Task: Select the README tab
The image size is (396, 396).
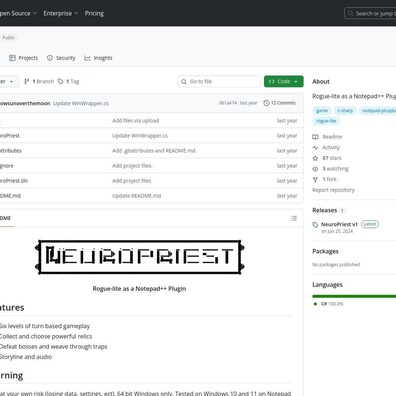Action: (6, 218)
